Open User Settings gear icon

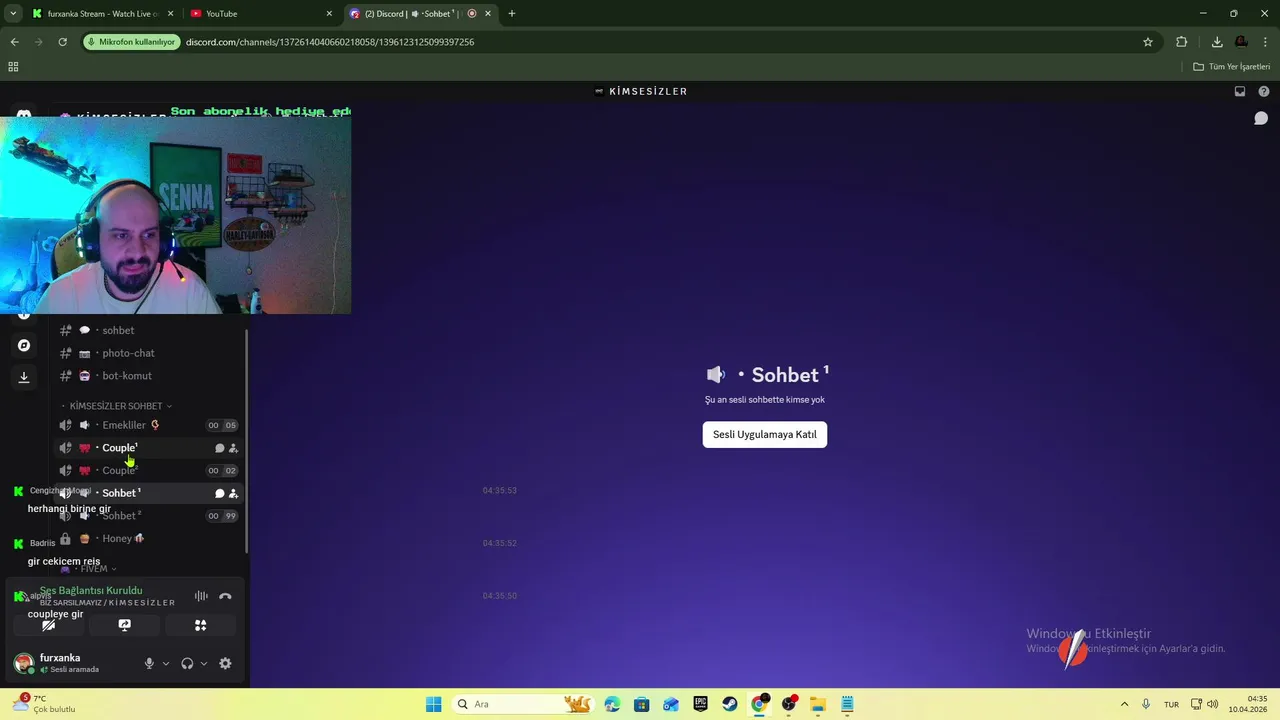click(x=225, y=663)
